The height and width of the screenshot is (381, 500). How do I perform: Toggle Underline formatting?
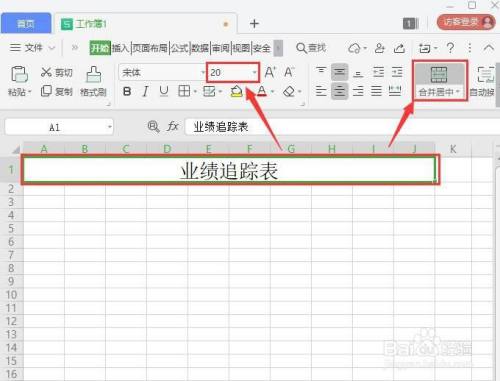[164, 91]
